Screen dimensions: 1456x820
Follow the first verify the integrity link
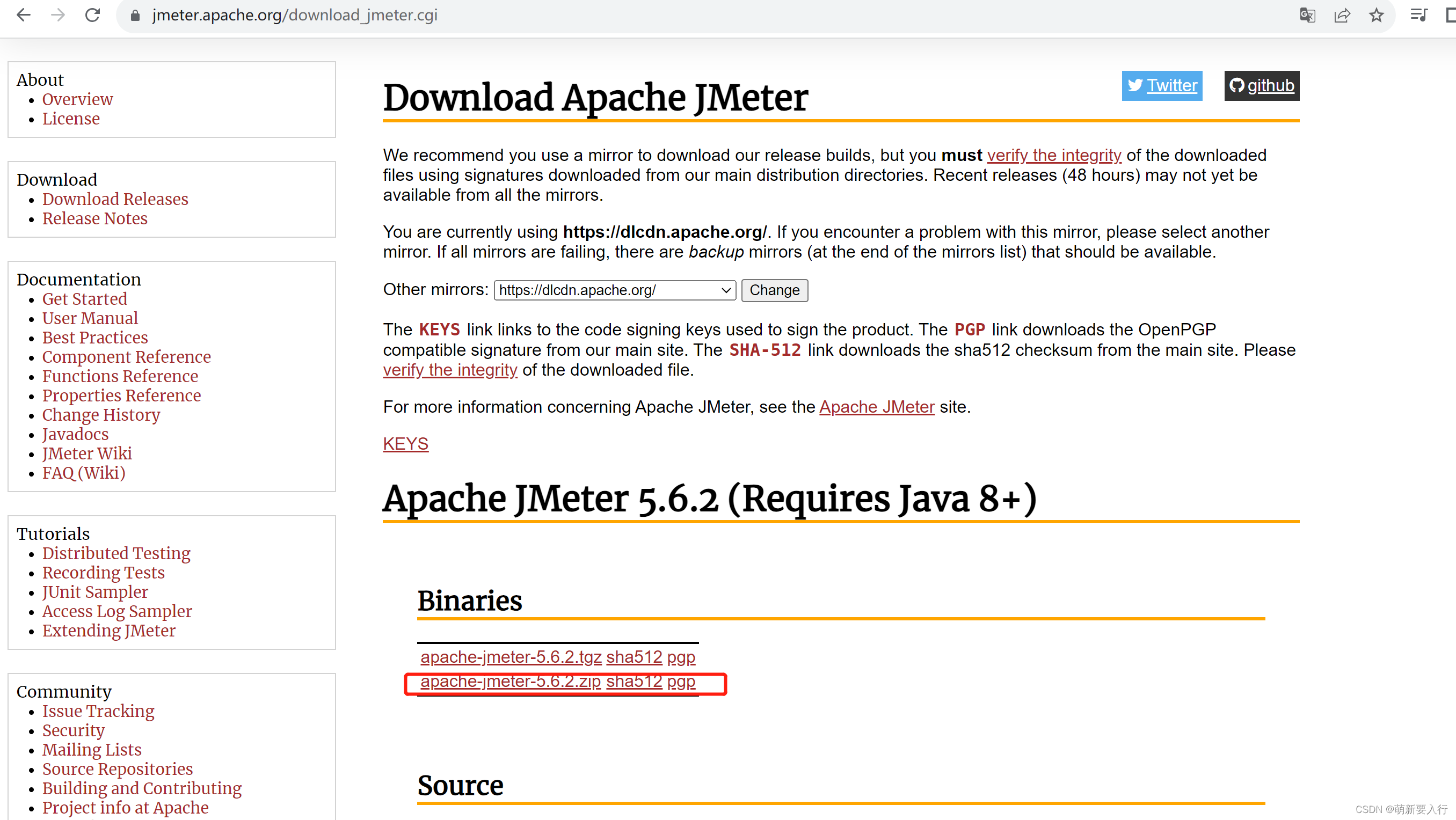click(1053, 156)
